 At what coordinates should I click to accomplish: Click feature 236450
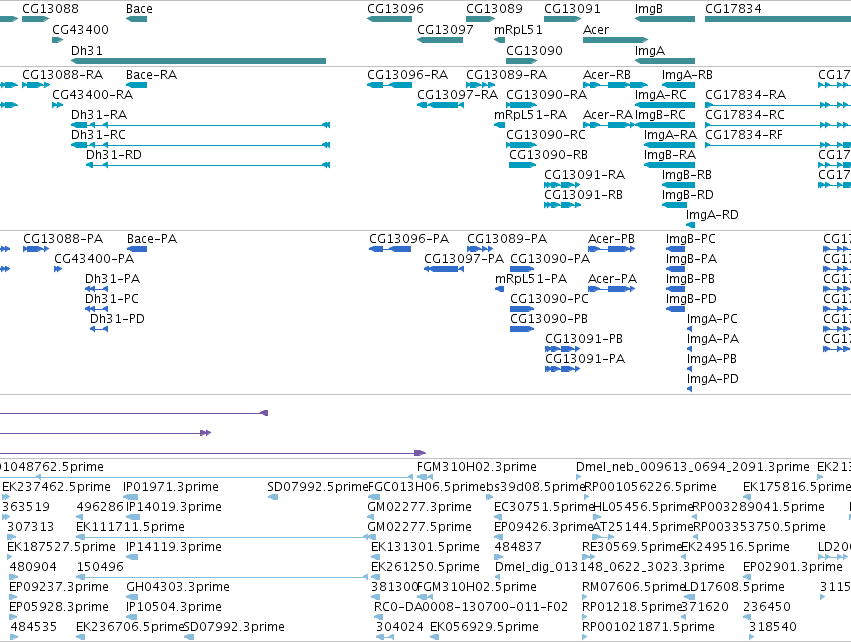pyautogui.click(x=748, y=617)
